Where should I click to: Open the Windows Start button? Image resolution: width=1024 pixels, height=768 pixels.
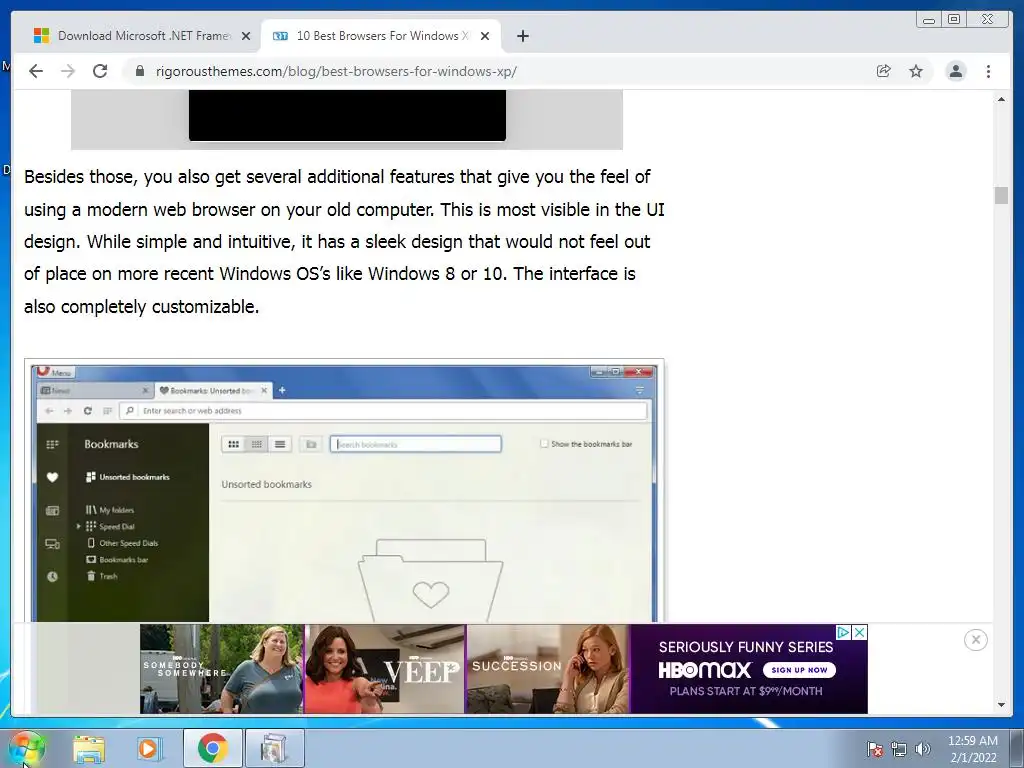(x=26, y=748)
